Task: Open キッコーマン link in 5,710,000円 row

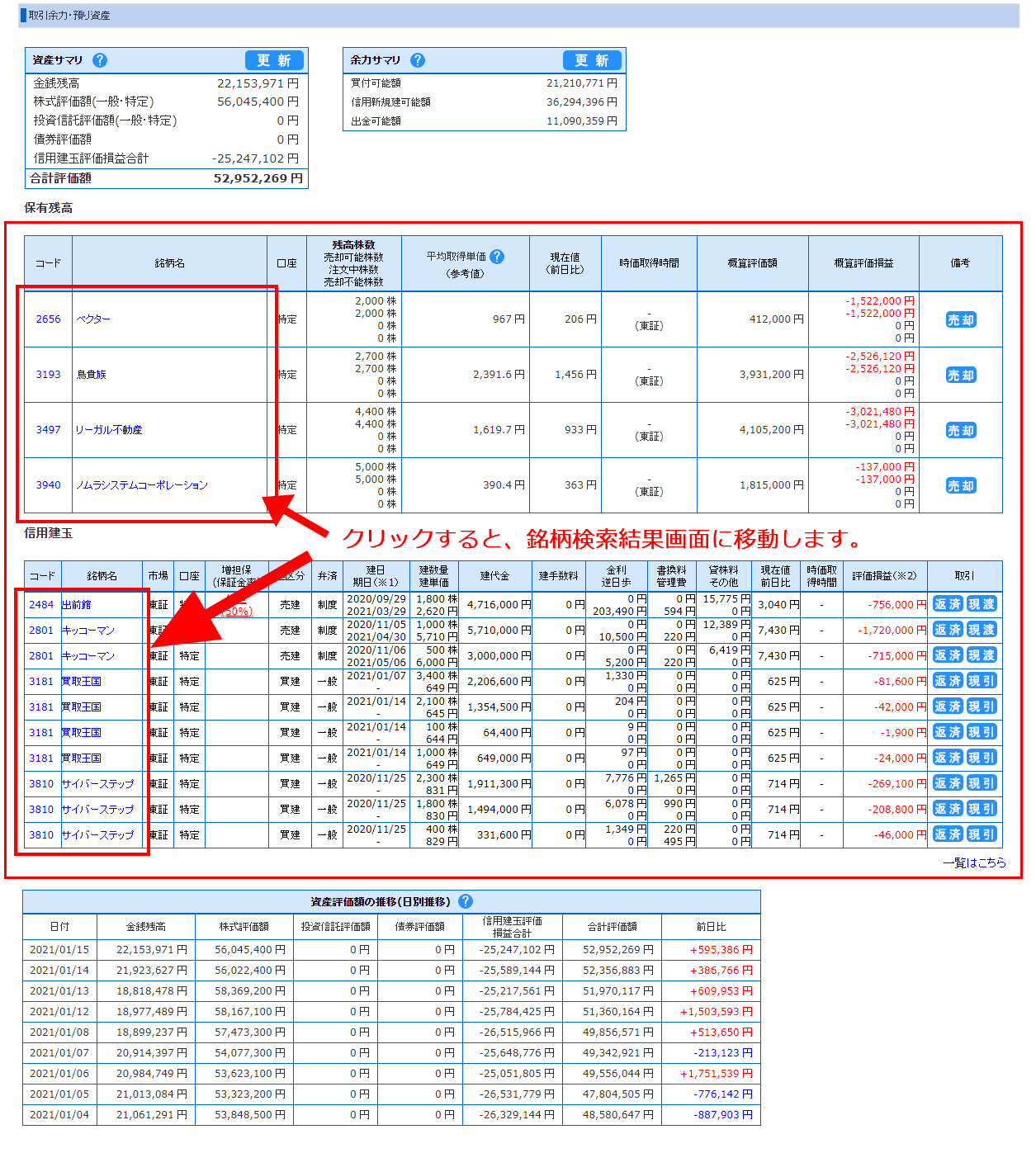Action: click(88, 631)
